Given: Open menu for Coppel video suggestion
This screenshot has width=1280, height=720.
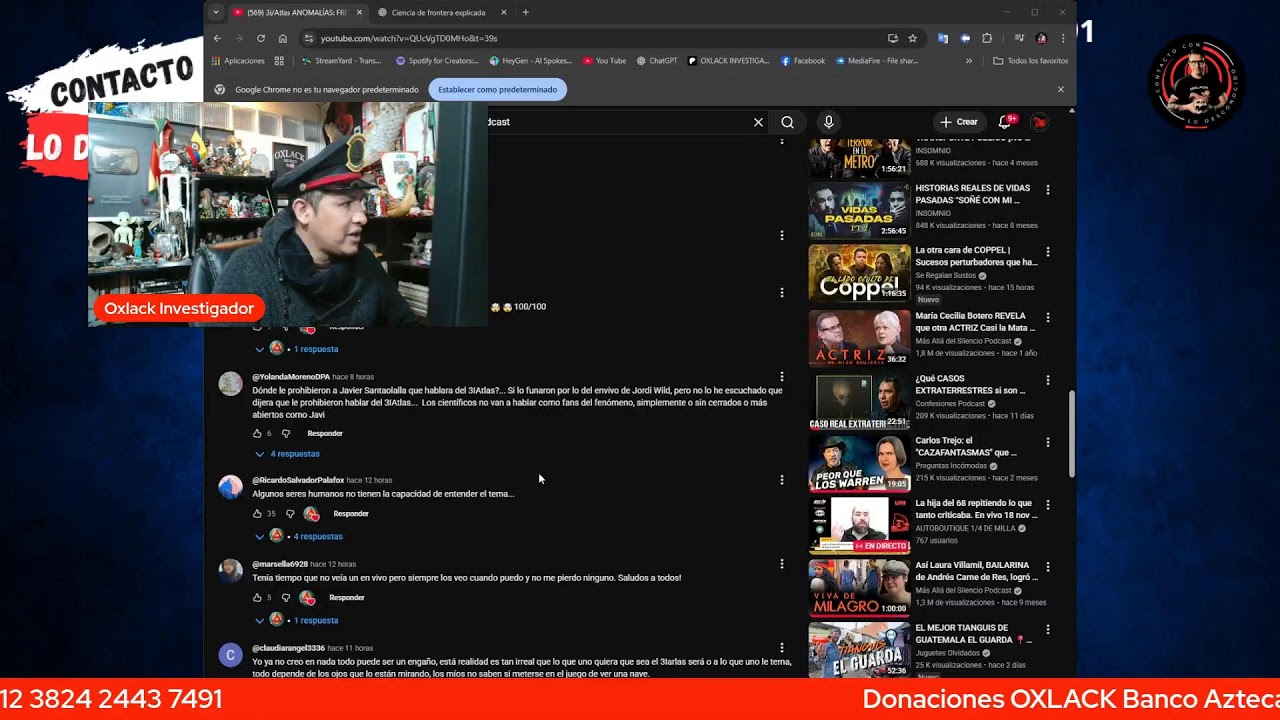Looking at the screenshot, I should pos(1048,251).
